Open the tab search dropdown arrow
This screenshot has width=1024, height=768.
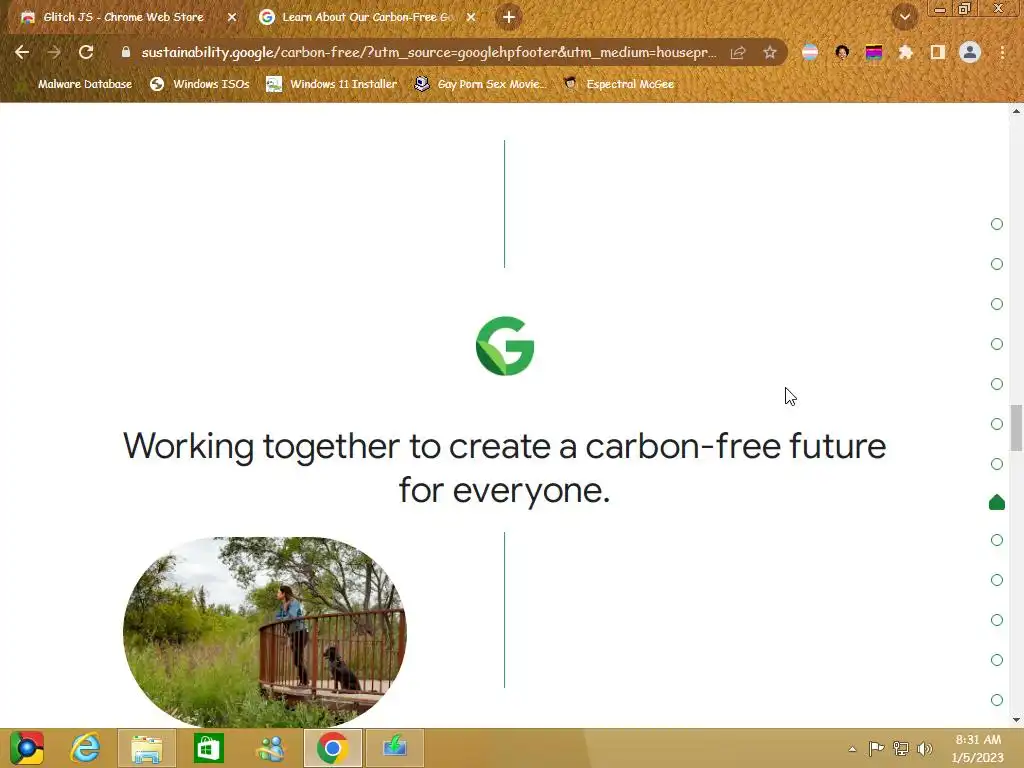click(x=904, y=17)
